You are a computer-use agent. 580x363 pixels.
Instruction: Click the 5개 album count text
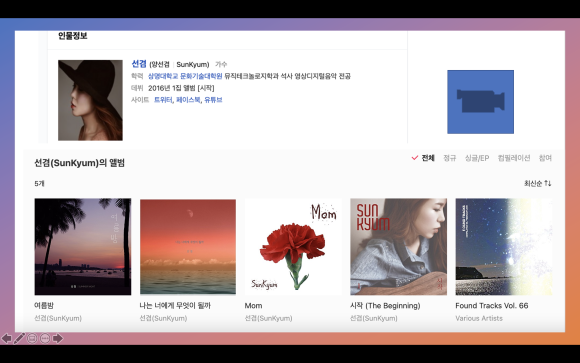pos(39,184)
